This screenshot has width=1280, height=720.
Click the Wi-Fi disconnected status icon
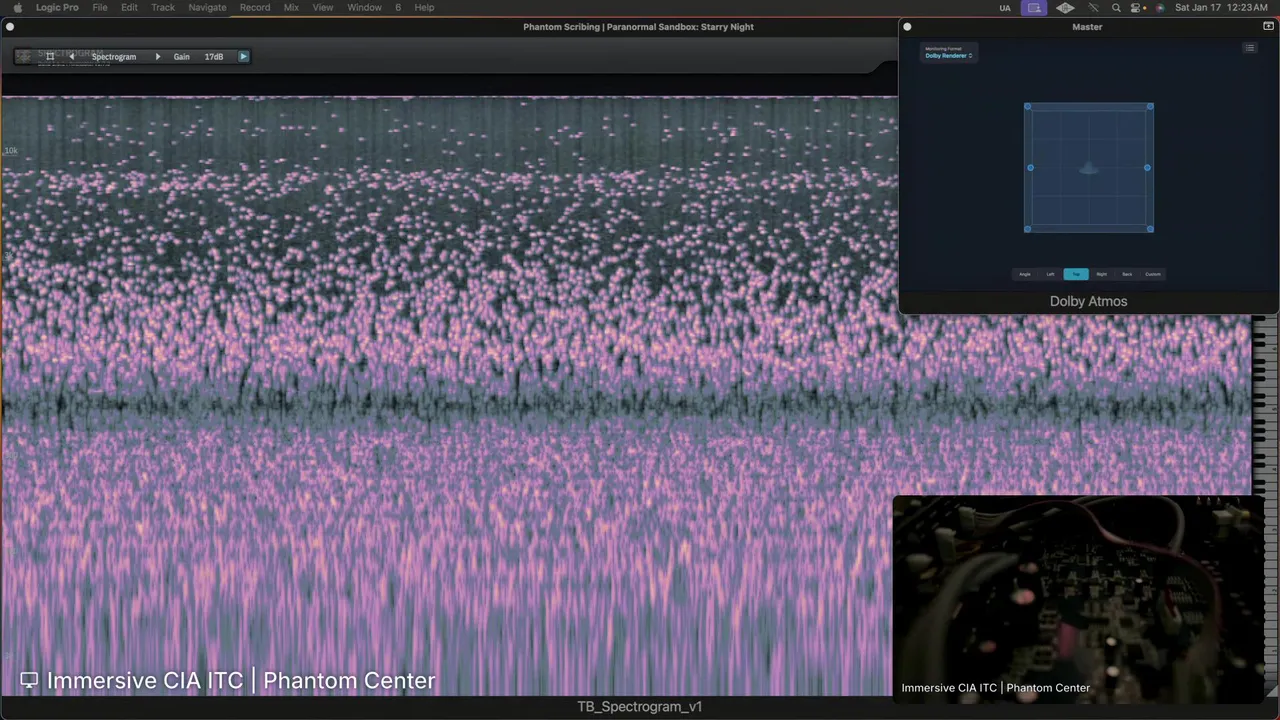(x=1093, y=7)
